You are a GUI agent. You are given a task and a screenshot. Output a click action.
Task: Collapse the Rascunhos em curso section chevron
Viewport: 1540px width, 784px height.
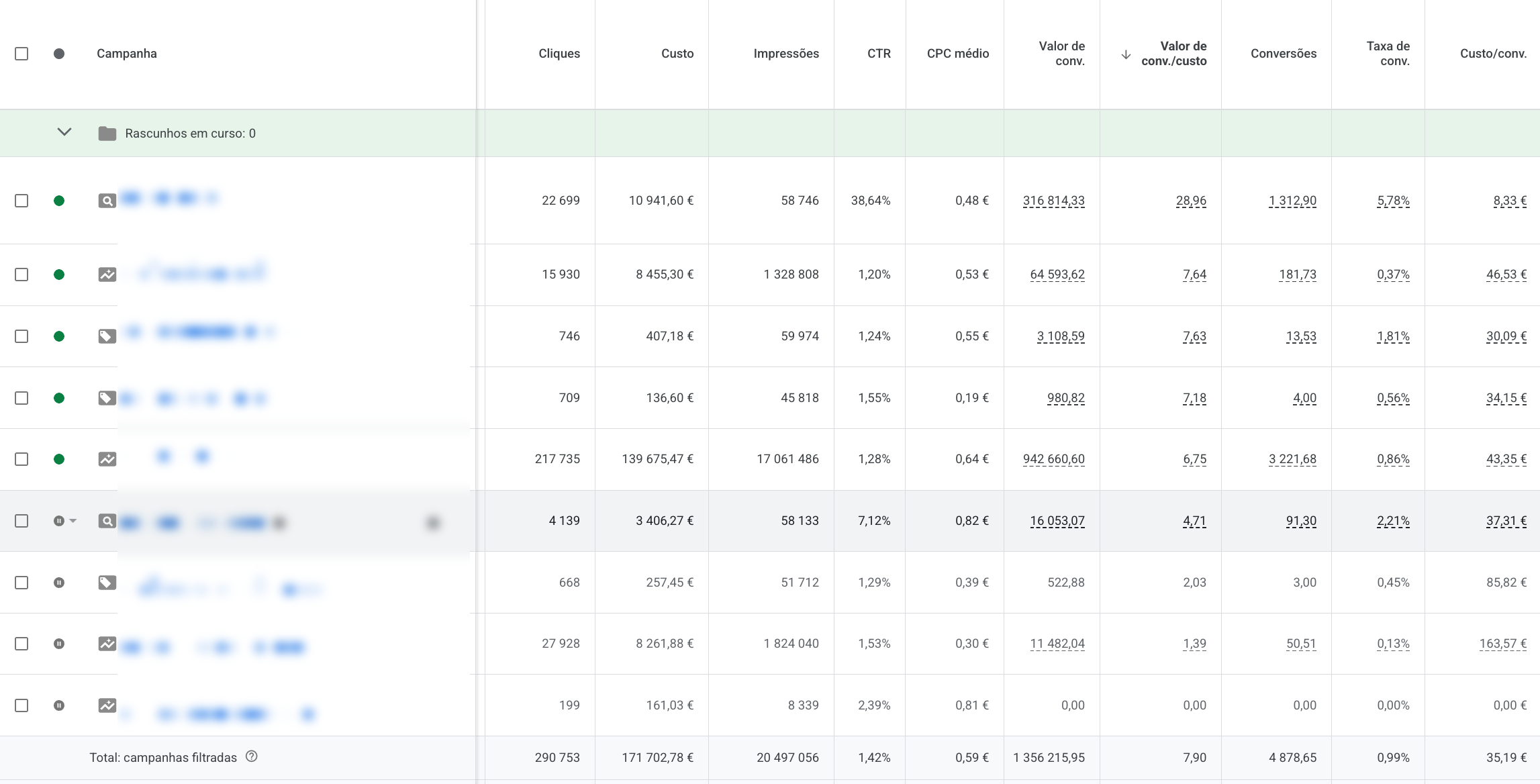(x=64, y=132)
